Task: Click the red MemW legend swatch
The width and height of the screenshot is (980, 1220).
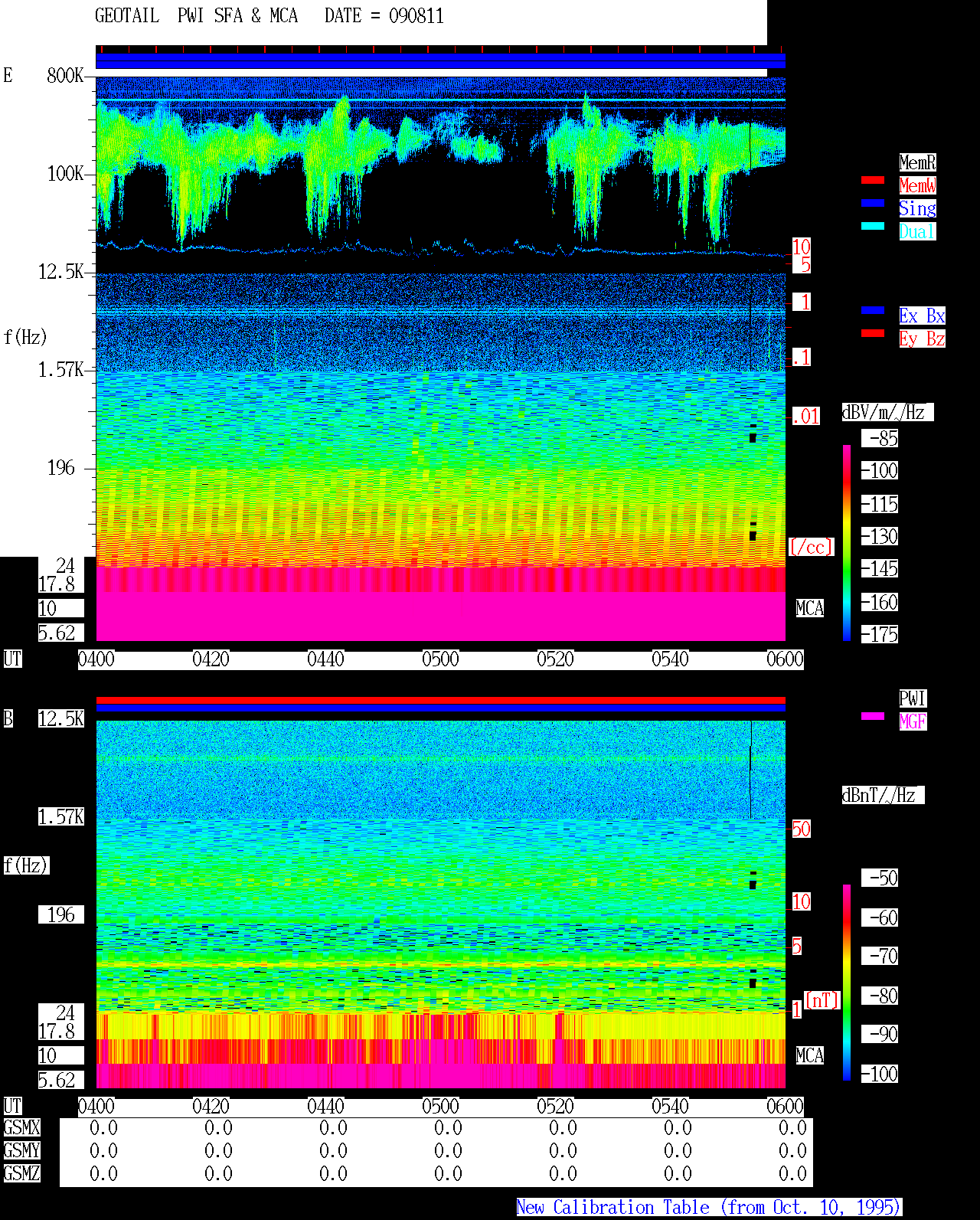Action: pyautogui.click(x=873, y=180)
